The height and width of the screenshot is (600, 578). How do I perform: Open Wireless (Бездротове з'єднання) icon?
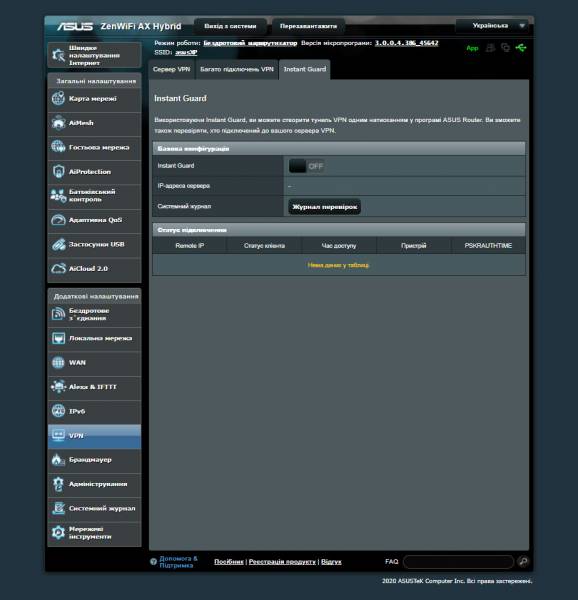click(59, 314)
